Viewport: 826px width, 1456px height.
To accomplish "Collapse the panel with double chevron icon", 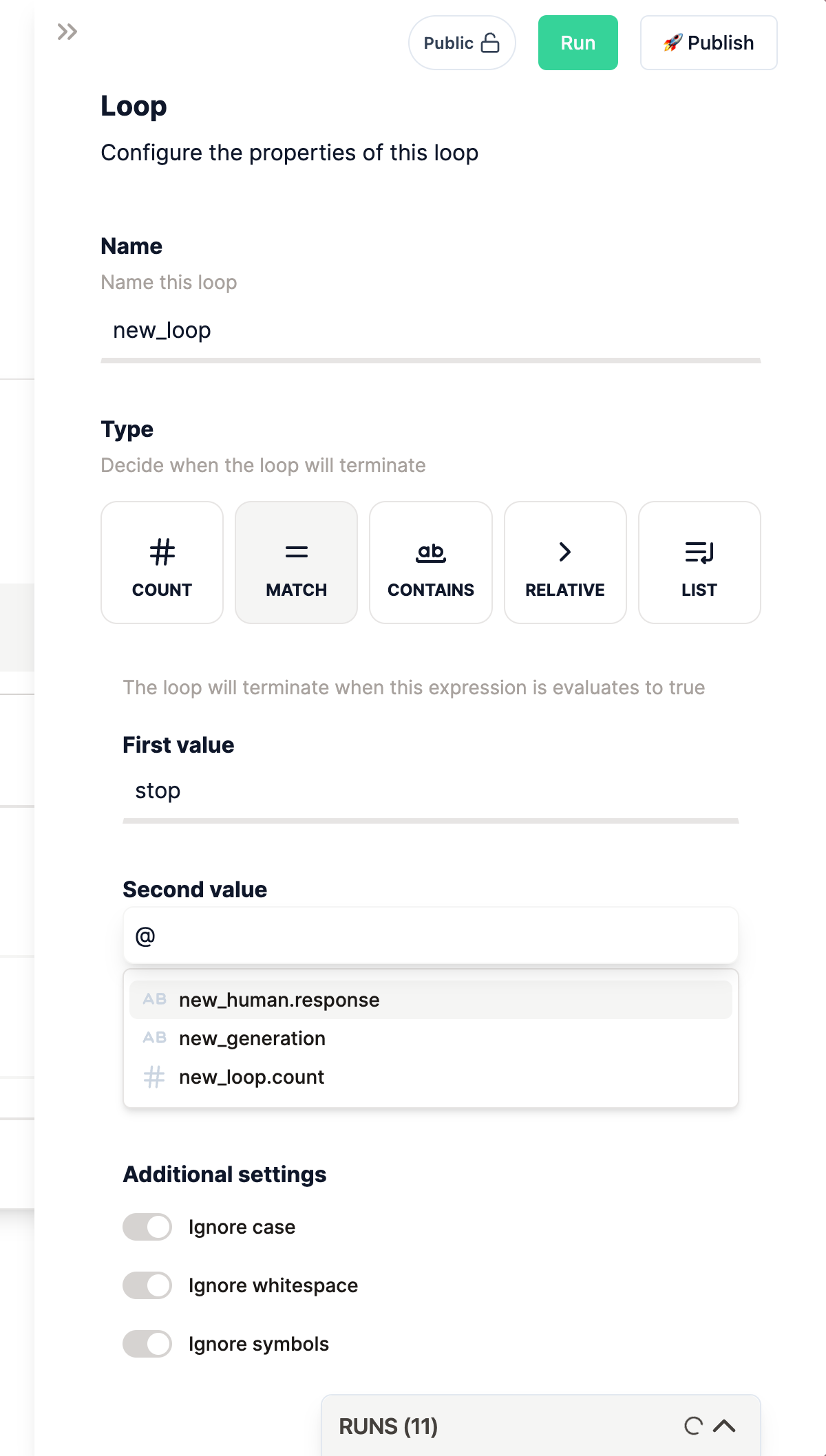I will click(67, 32).
